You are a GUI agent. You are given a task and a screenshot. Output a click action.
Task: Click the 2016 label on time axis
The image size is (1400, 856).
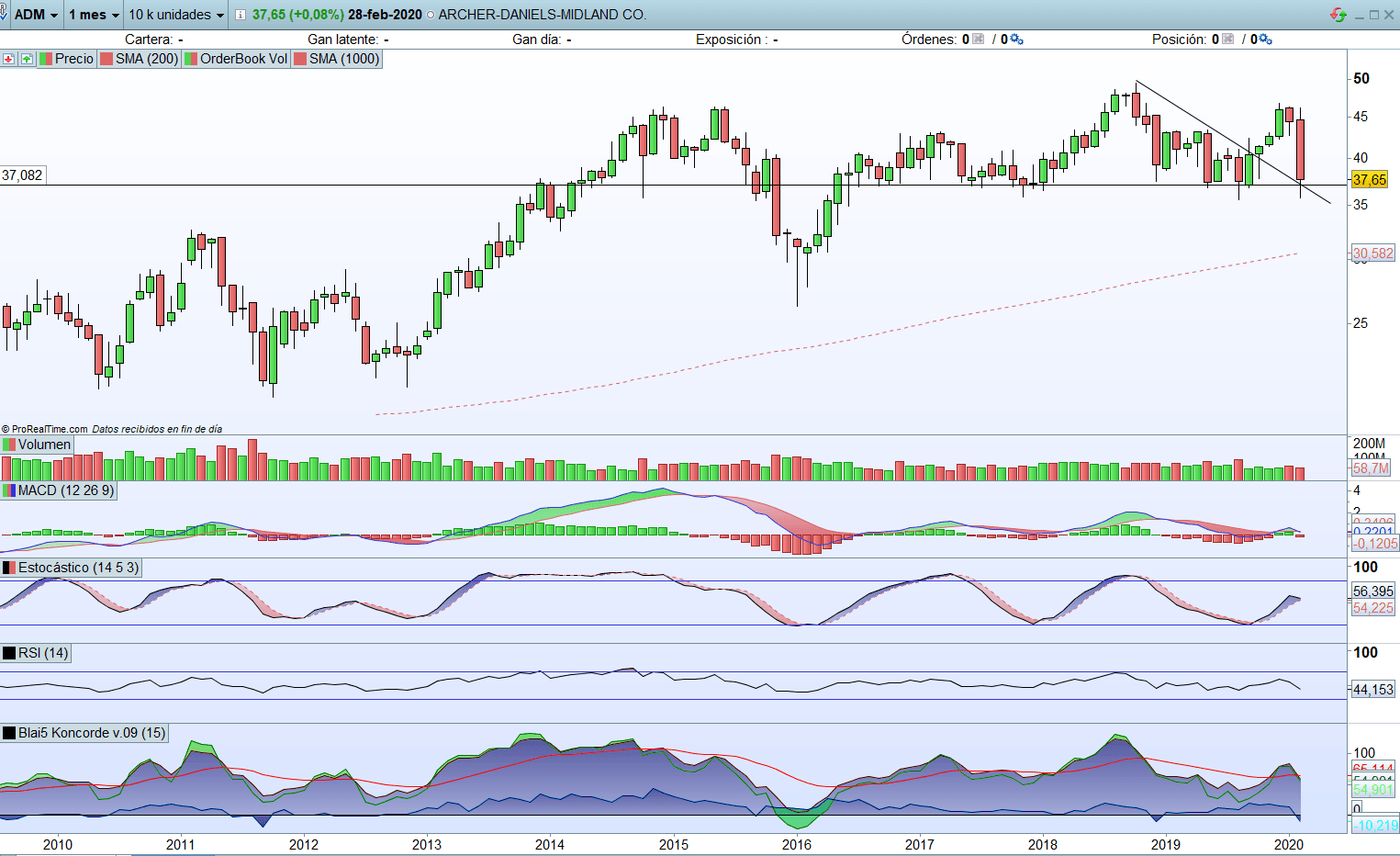[x=797, y=845]
